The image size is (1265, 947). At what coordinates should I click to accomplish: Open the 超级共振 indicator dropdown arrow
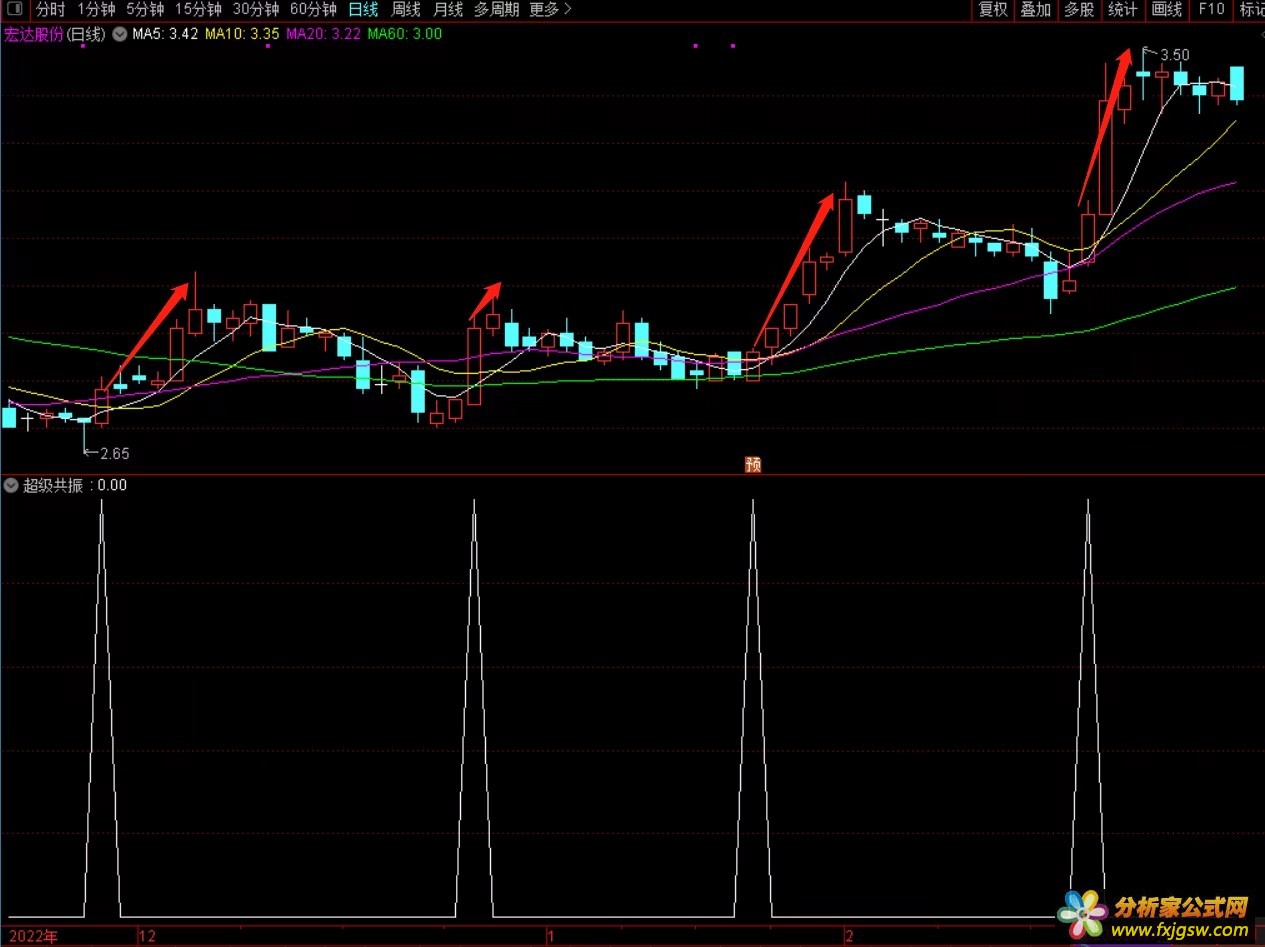[11, 486]
